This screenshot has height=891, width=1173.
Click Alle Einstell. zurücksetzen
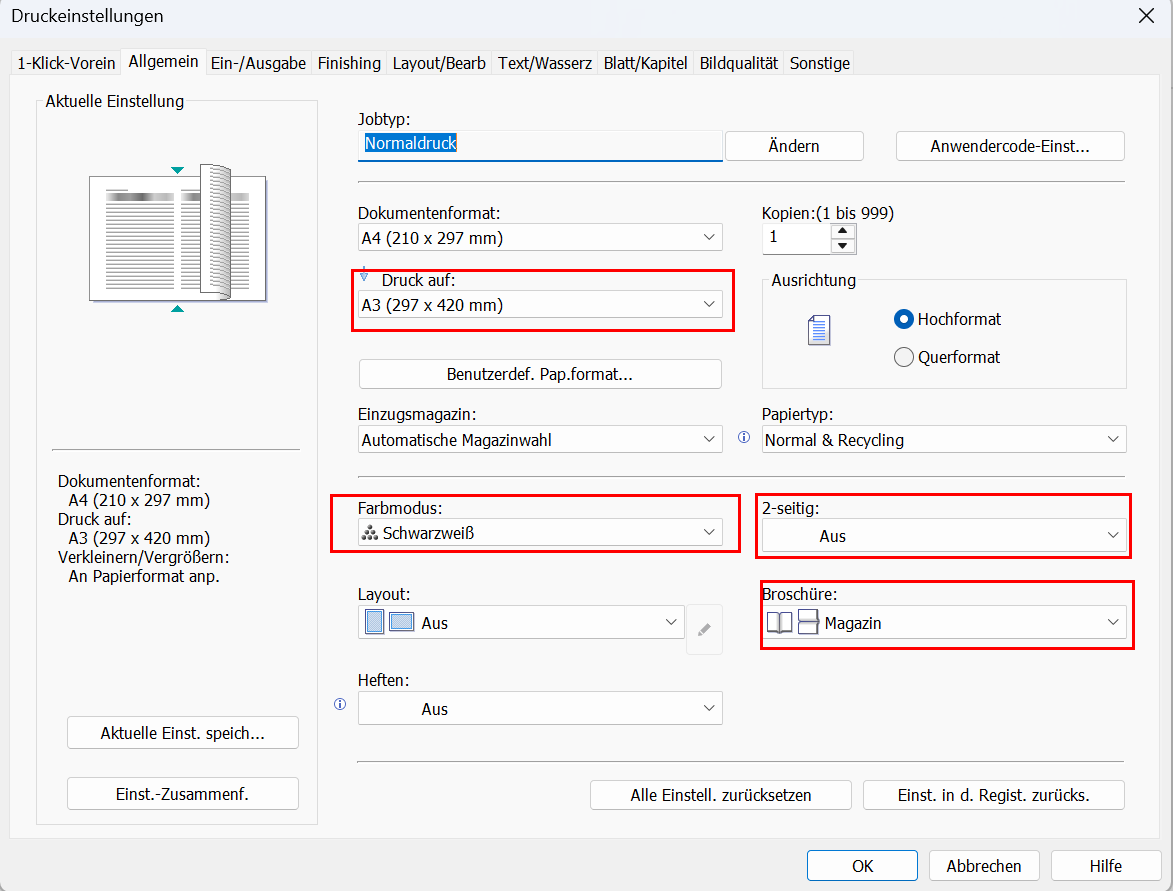click(720, 795)
